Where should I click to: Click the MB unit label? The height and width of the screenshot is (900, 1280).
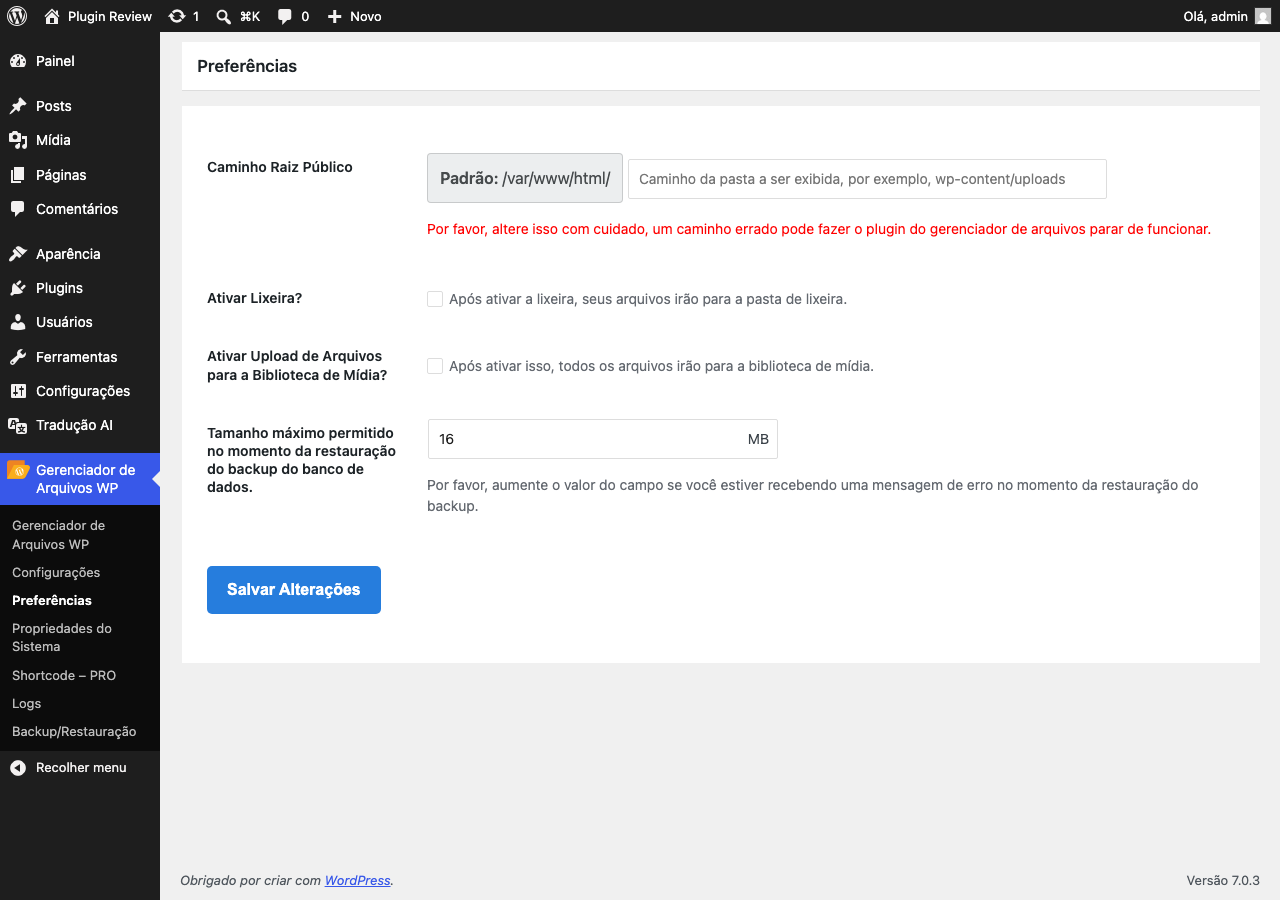758,439
